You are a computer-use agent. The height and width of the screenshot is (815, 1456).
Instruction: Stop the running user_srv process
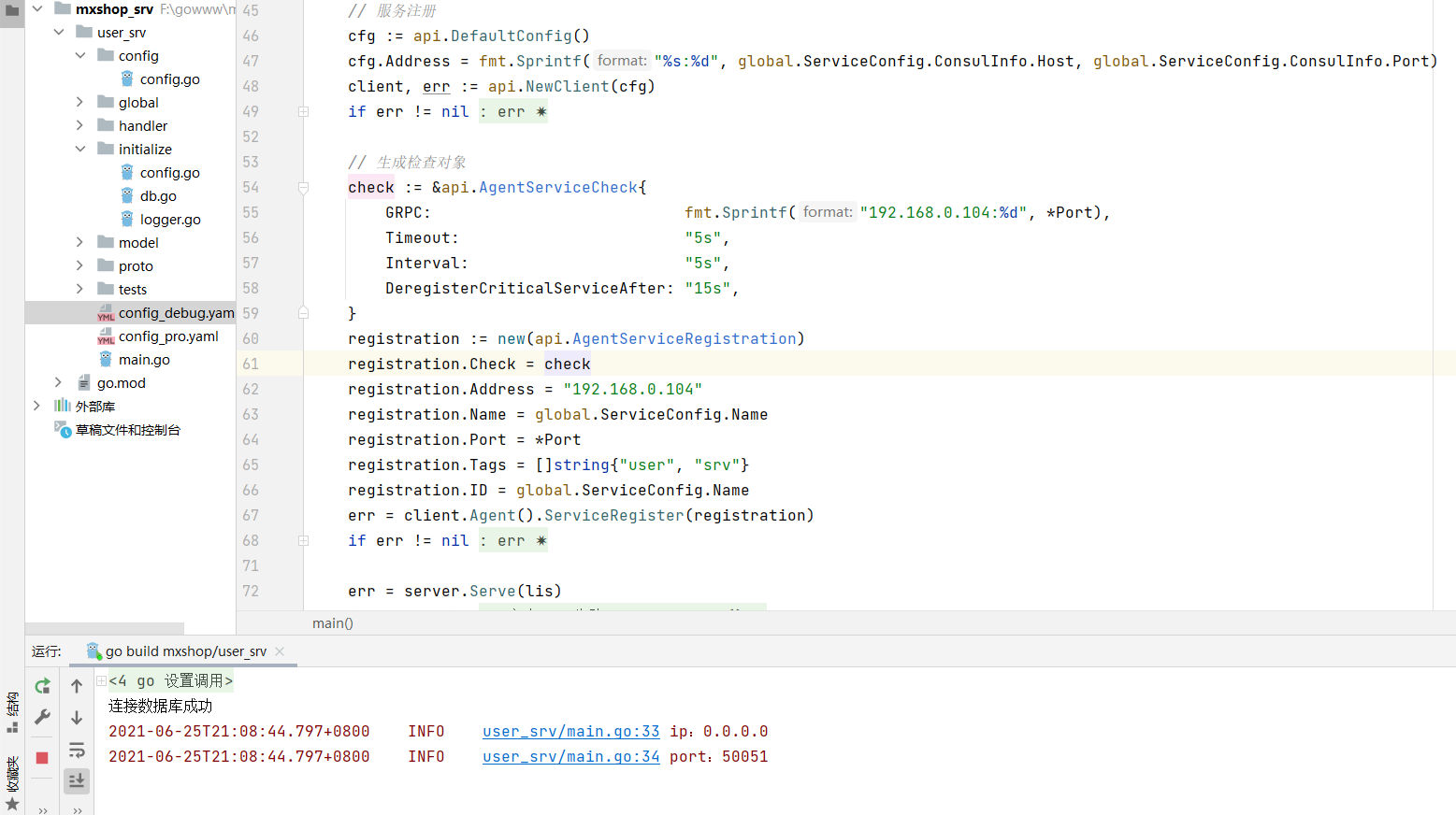[x=42, y=758]
